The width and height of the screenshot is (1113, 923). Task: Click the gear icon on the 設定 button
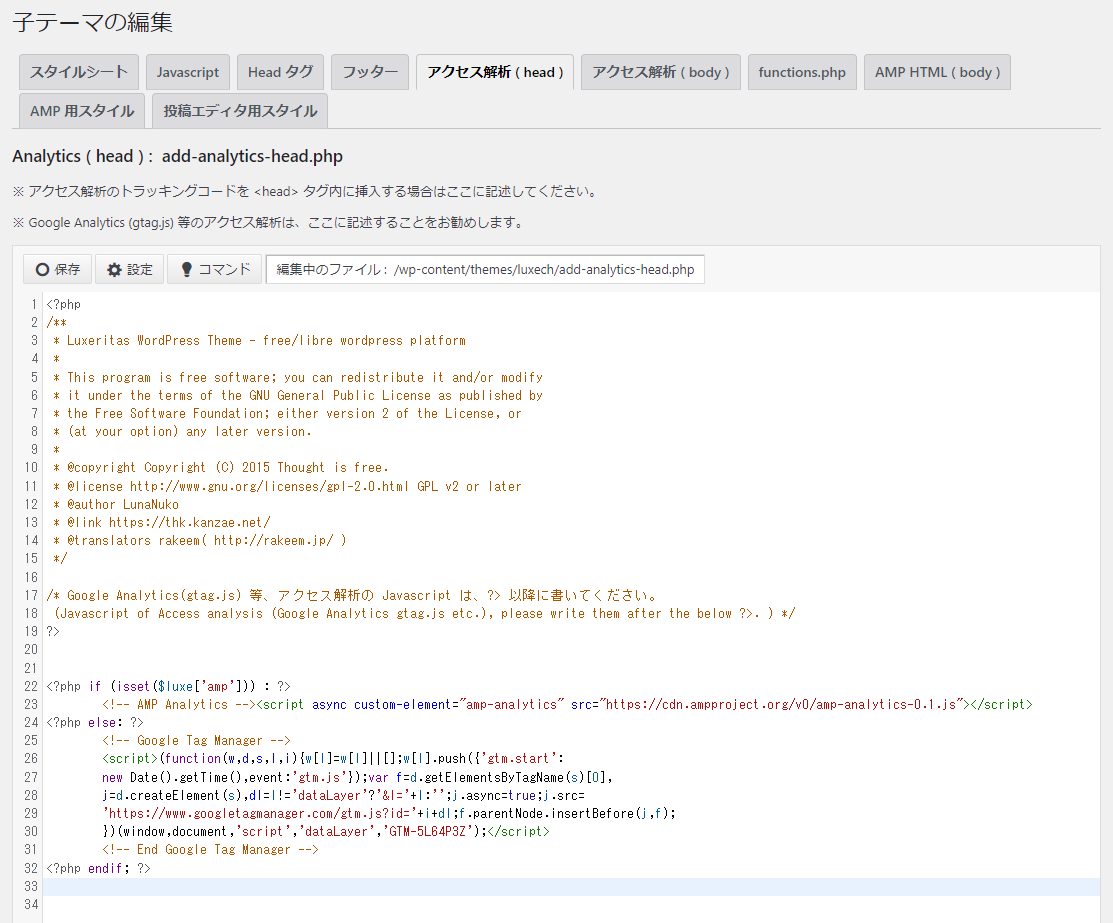point(114,270)
